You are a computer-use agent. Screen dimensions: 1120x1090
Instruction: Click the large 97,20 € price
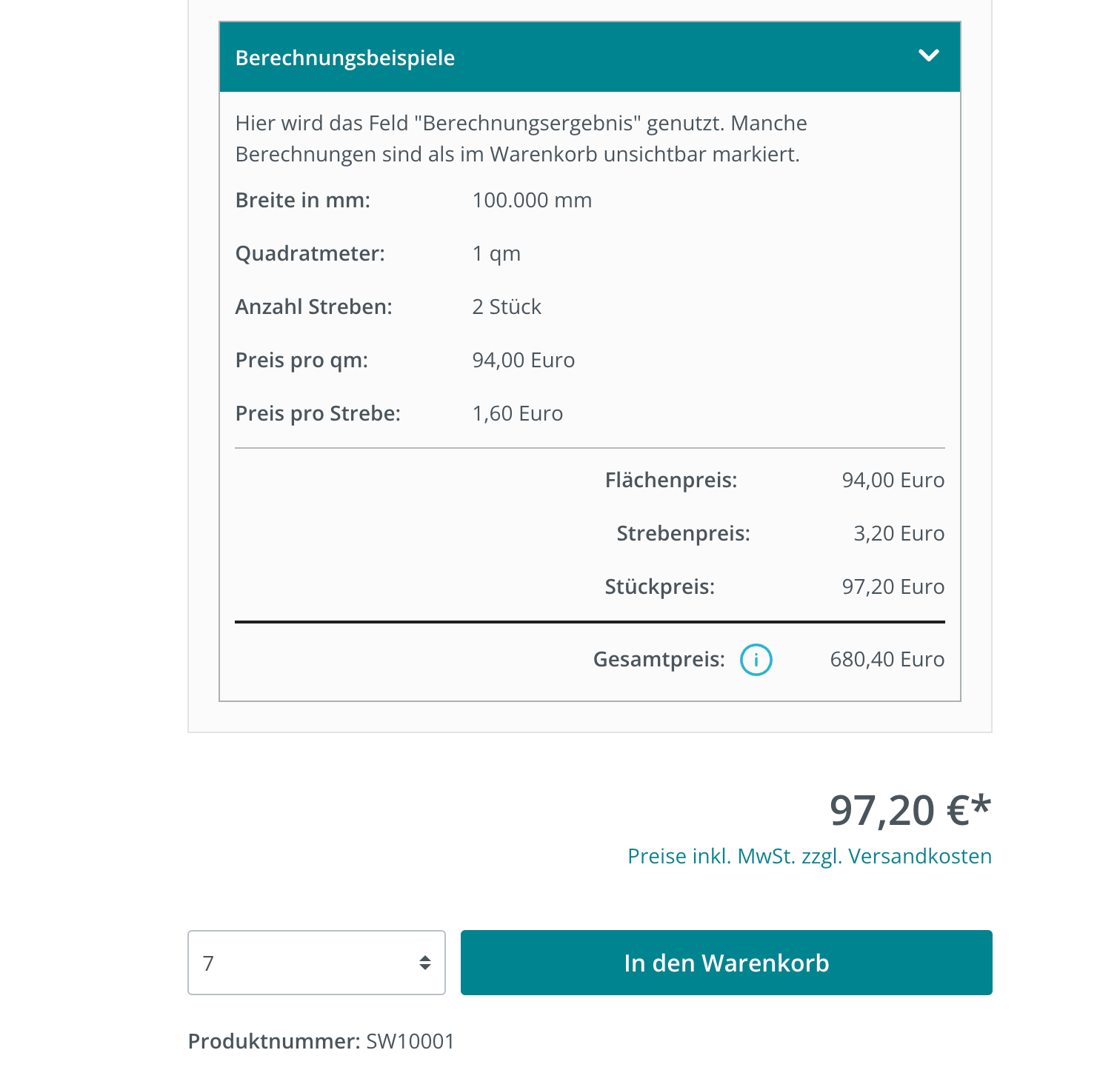click(909, 810)
